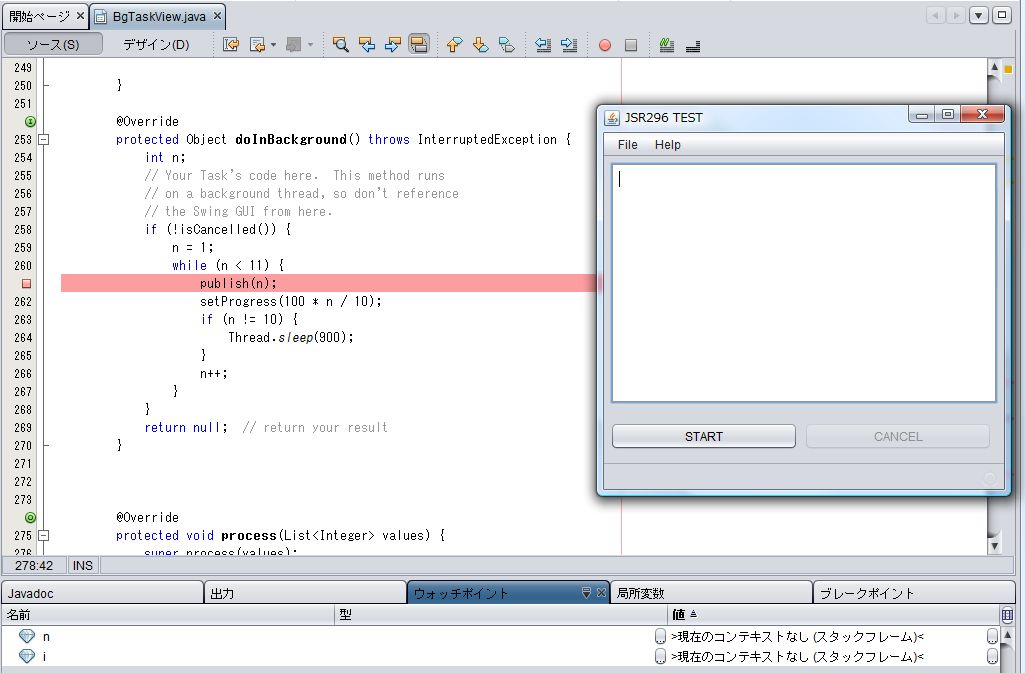Click Find Previous Occurrence toolbar icon
The image size is (1025, 673).
[x=367, y=45]
